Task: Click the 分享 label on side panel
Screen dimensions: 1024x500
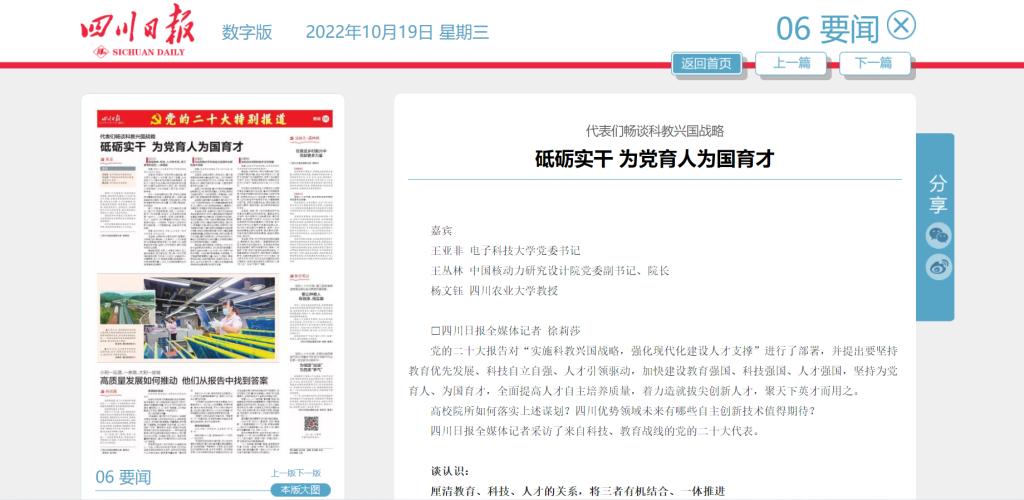Action: click(937, 194)
